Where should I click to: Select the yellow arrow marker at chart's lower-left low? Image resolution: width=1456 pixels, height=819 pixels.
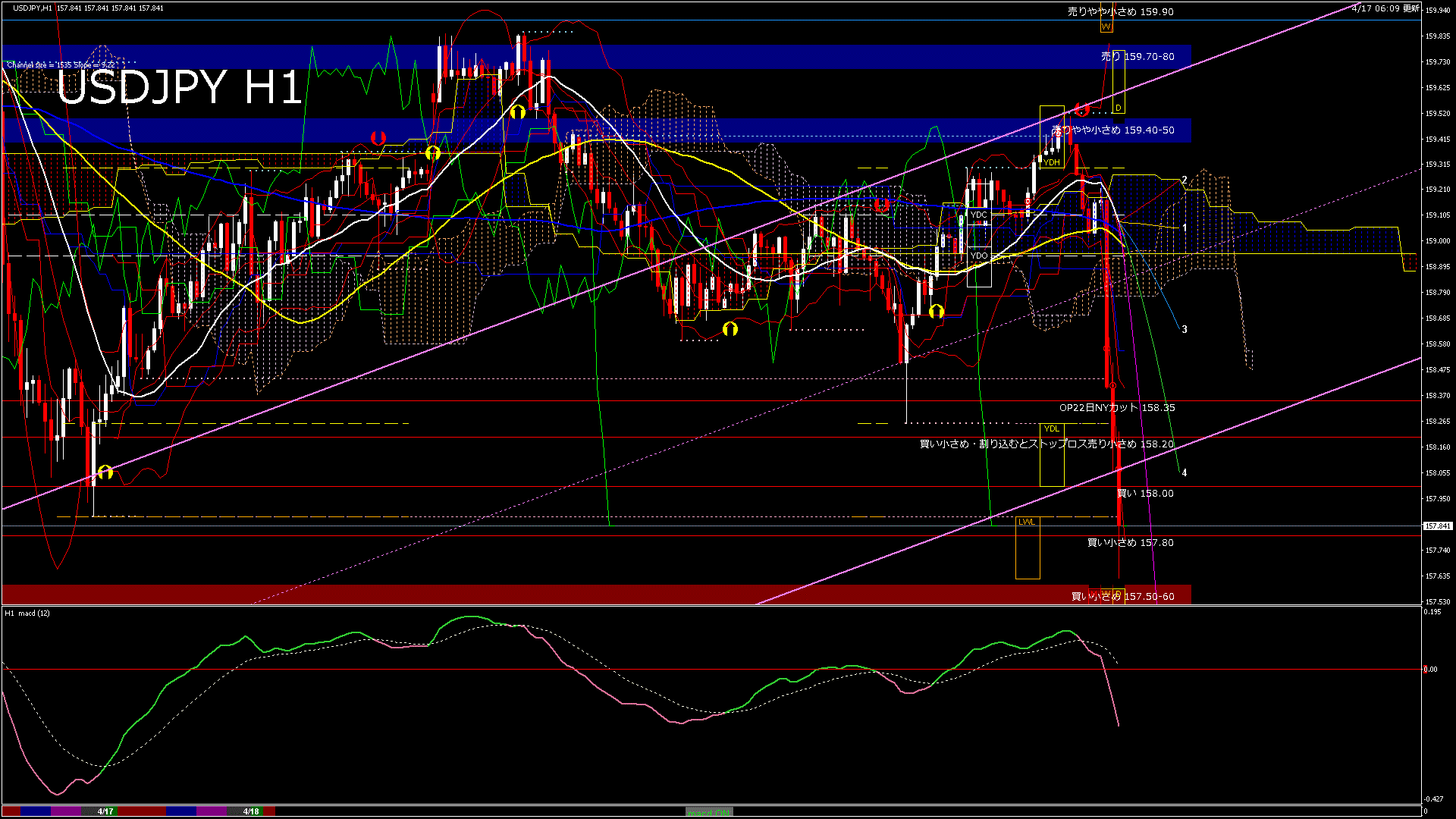click(105, 472)
